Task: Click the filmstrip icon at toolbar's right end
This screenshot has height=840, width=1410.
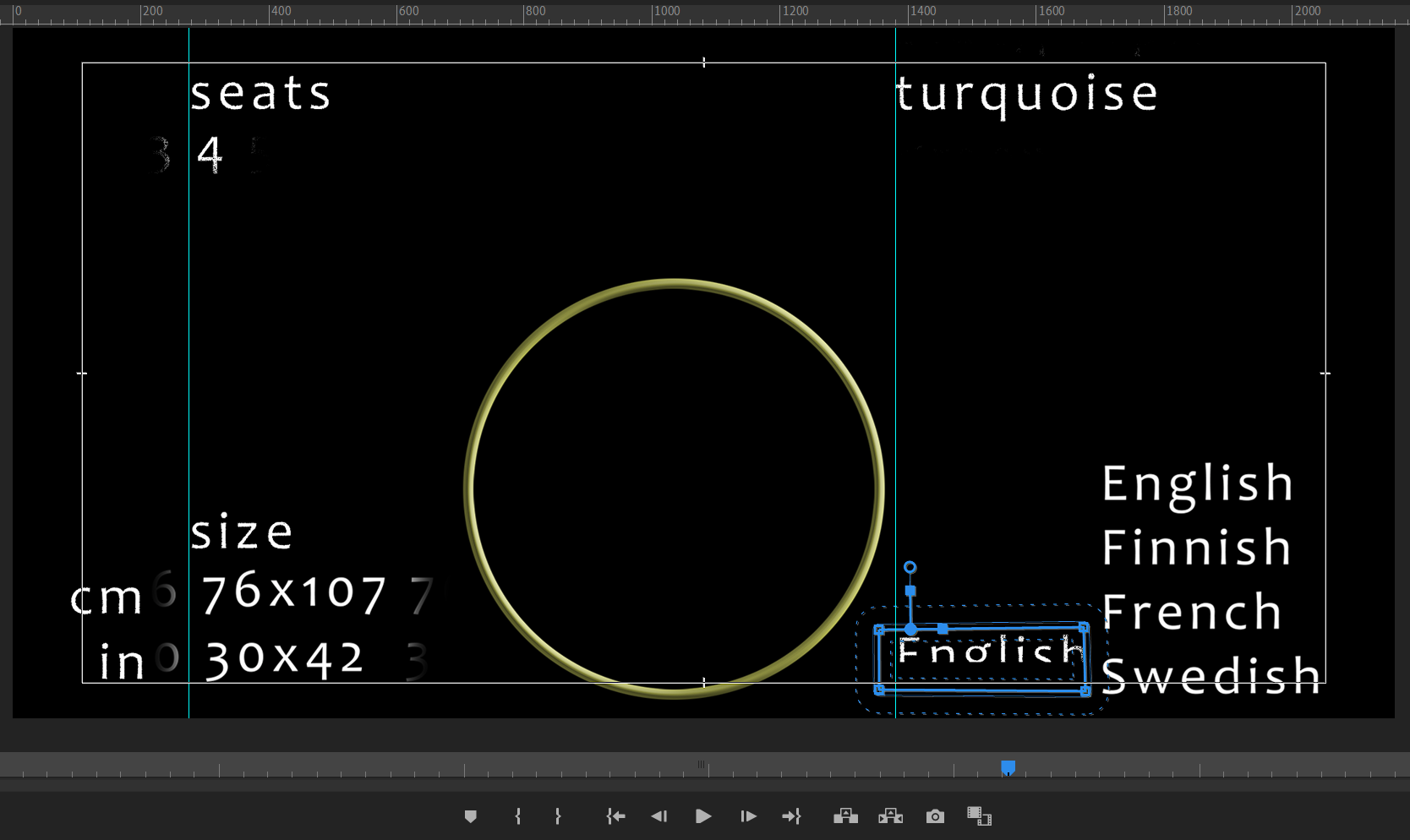Action: (x=977, y=816)
